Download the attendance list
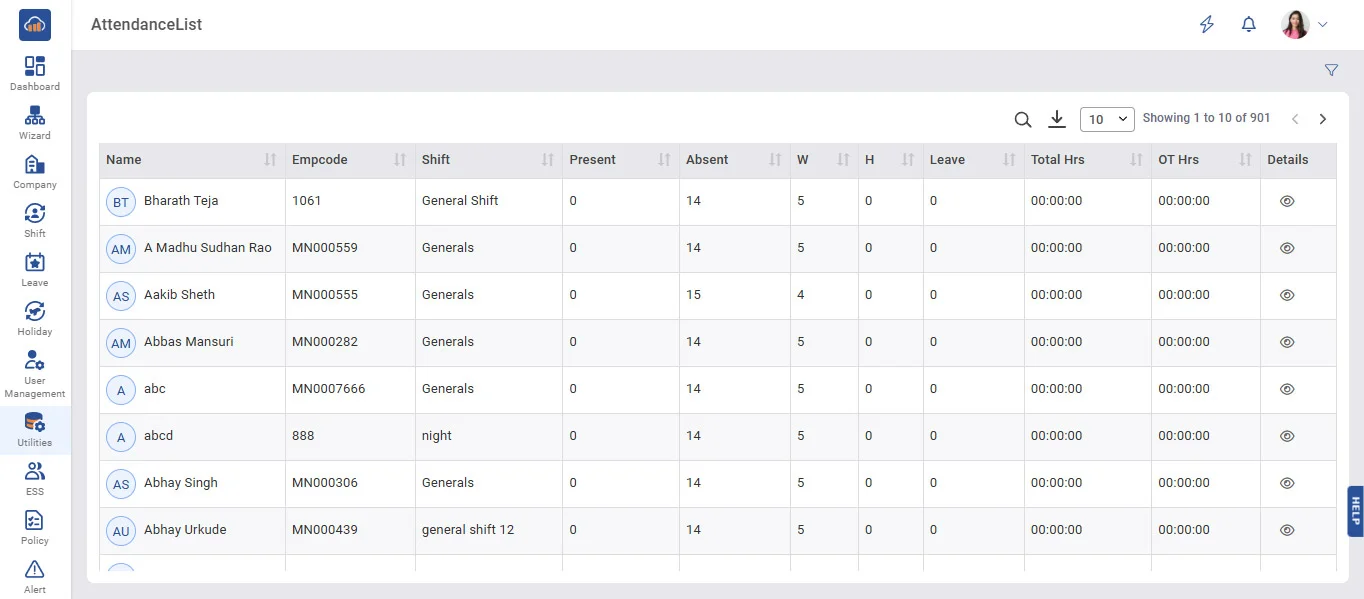1364x599 pixels. point(1057,119)
